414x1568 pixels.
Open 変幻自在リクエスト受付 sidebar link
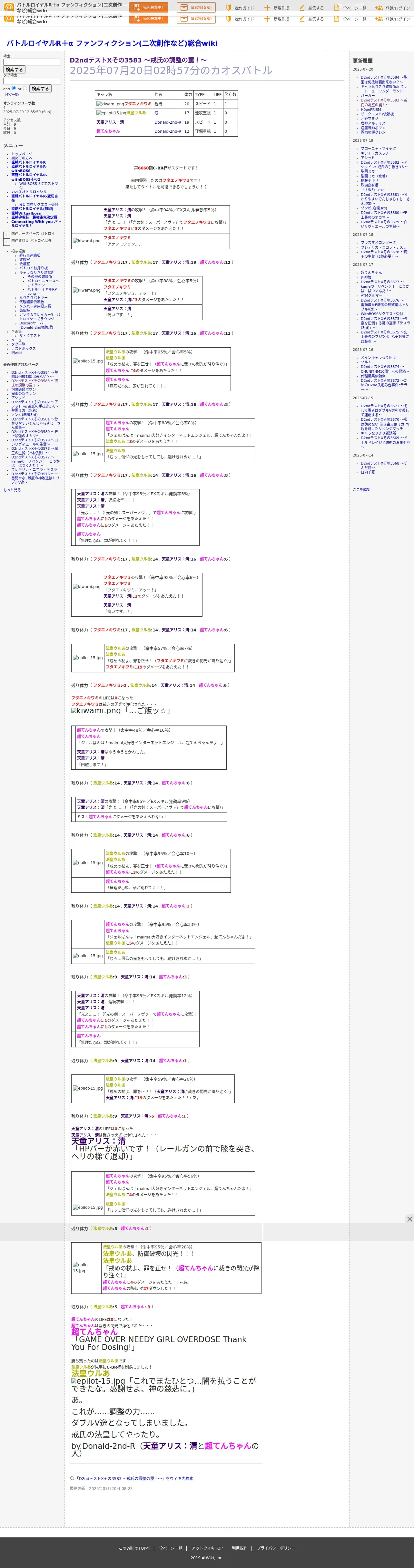pyautogui.click(x=38, y=205)
